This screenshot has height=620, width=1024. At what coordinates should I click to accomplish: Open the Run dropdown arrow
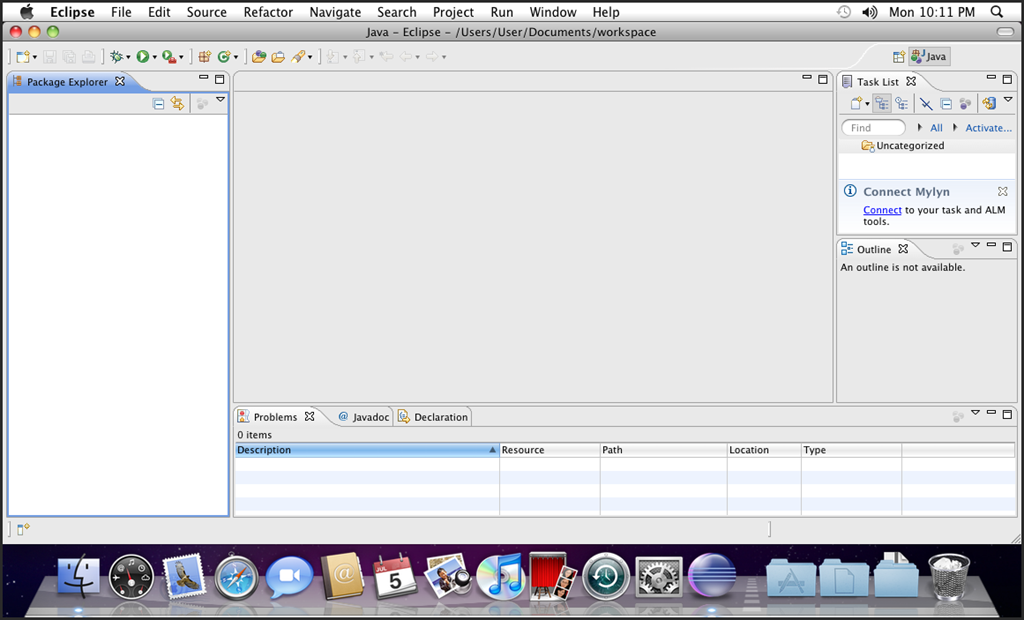click(155, 57)
